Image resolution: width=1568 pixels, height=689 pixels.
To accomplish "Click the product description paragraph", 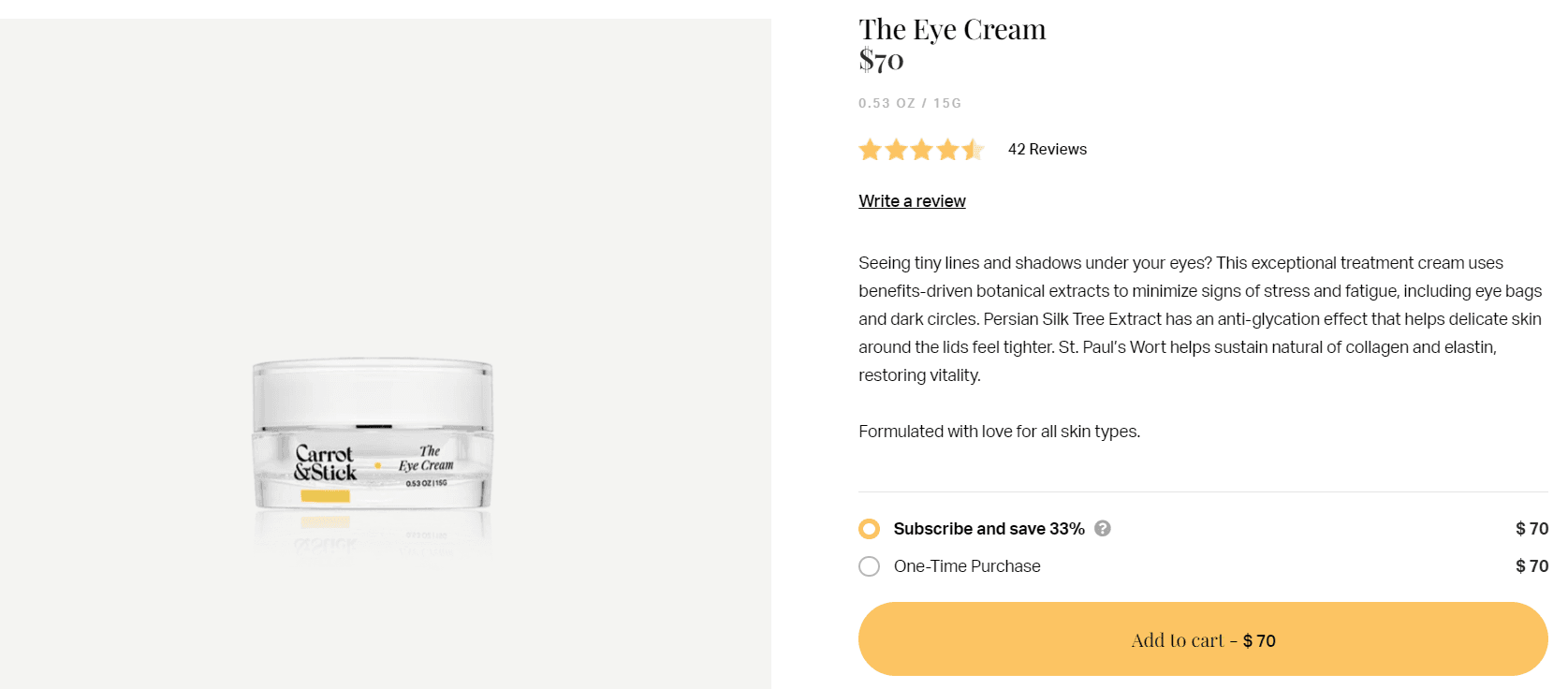I will coord(1200,319).
